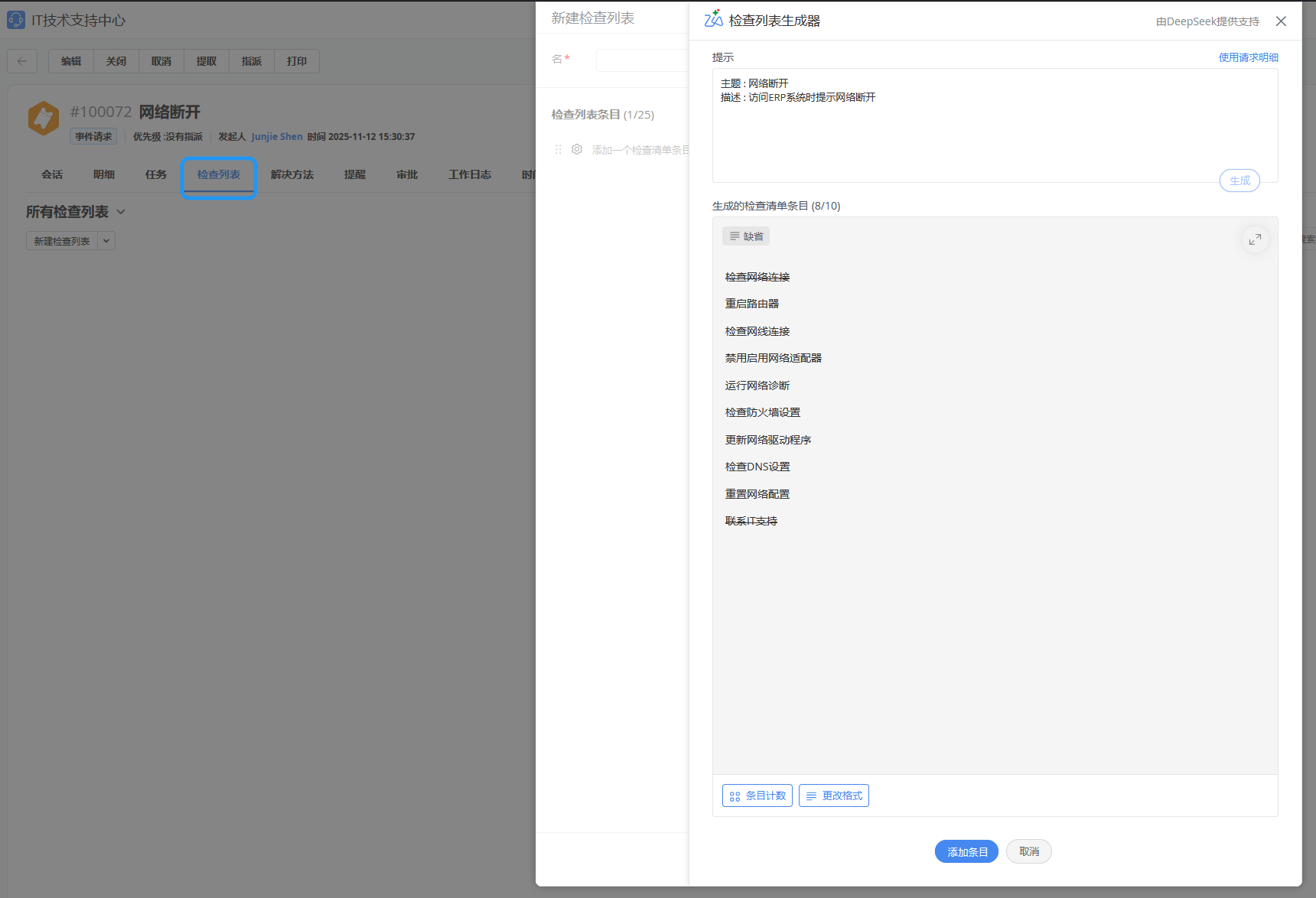Click the expand icon in generated items panel
Viewport: 1316px width, 898px height.
tap(1255, 239)
